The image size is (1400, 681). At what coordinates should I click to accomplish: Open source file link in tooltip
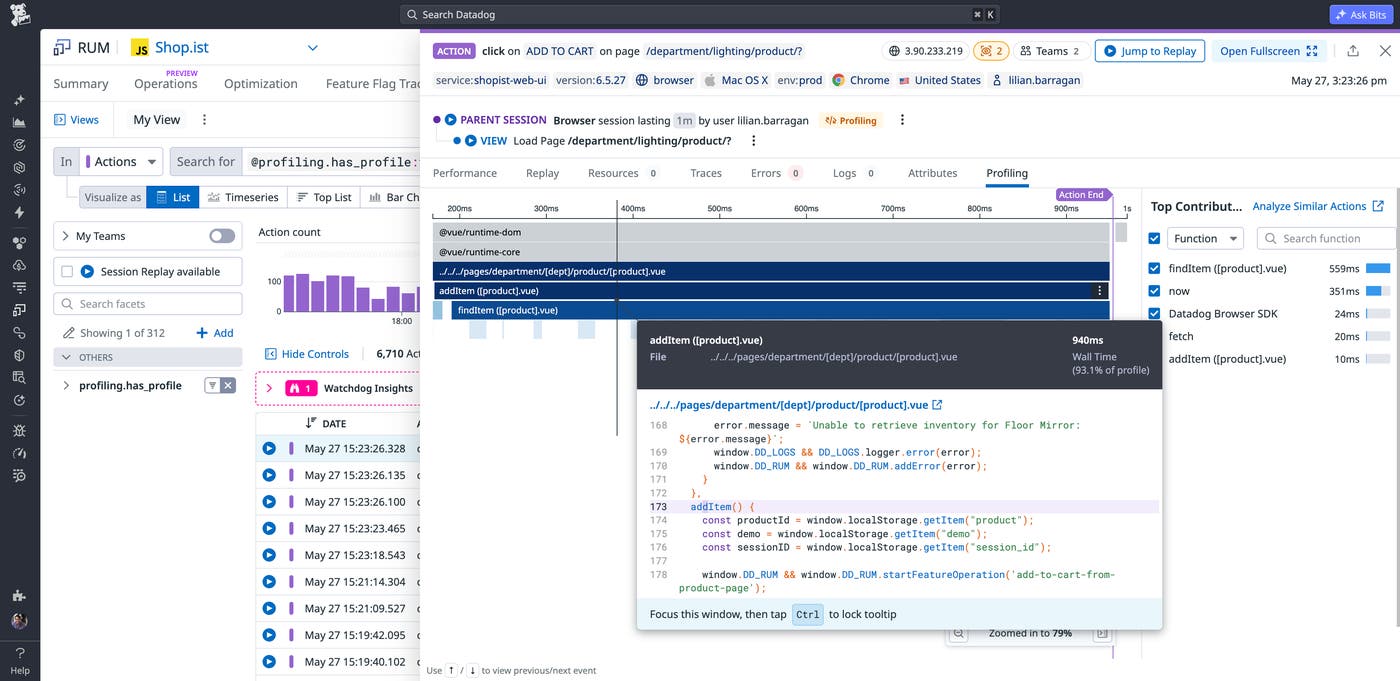click(x=796, y=405)
